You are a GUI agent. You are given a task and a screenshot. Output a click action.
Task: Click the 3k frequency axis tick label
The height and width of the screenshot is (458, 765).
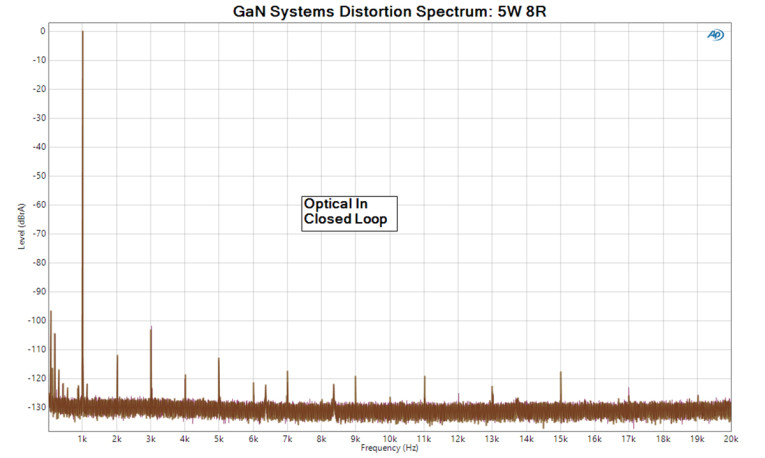[x=151, y=439]
